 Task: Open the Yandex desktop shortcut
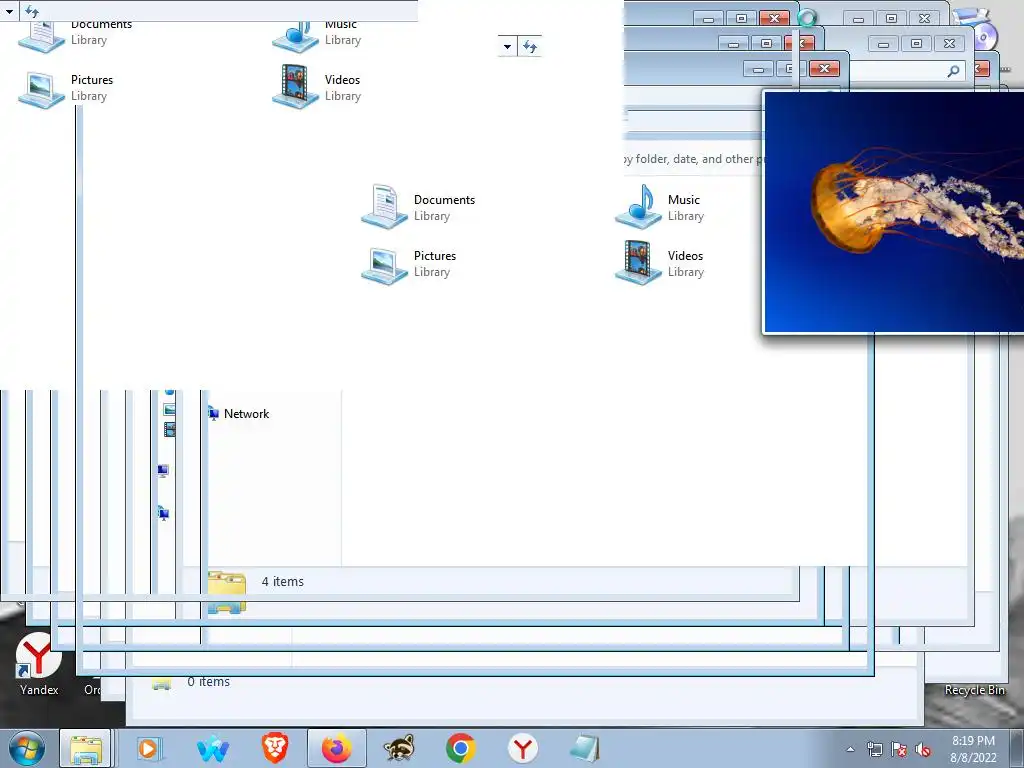pos(39,664)
